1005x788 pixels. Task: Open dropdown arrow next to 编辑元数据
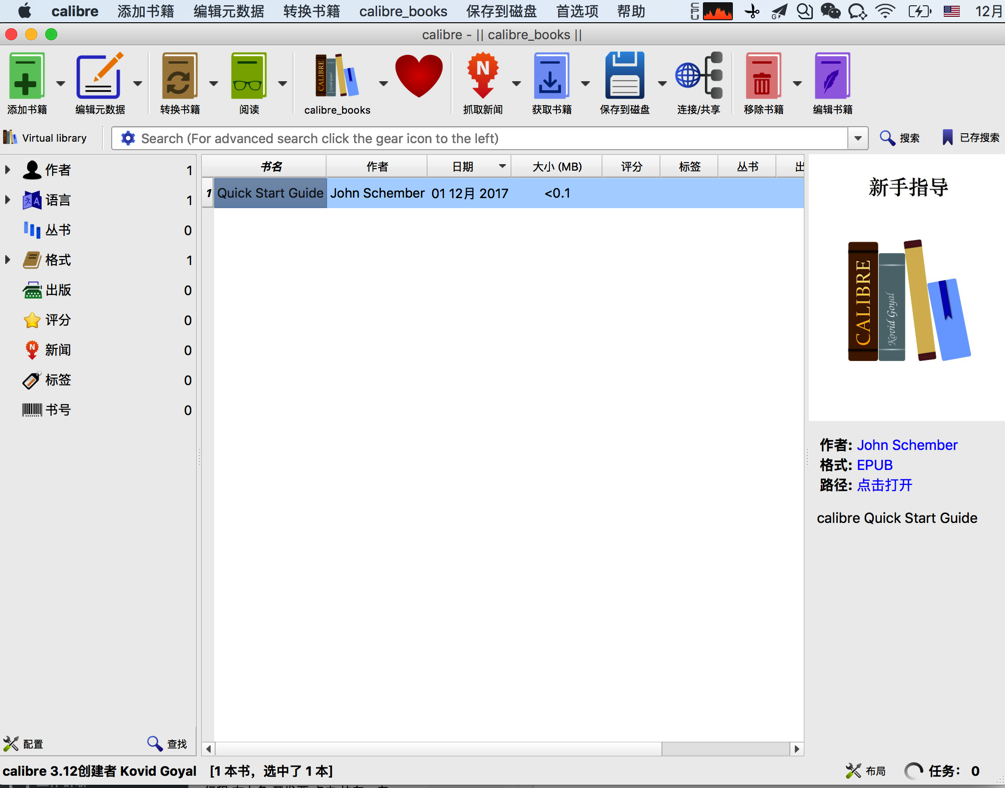point(137,83)
